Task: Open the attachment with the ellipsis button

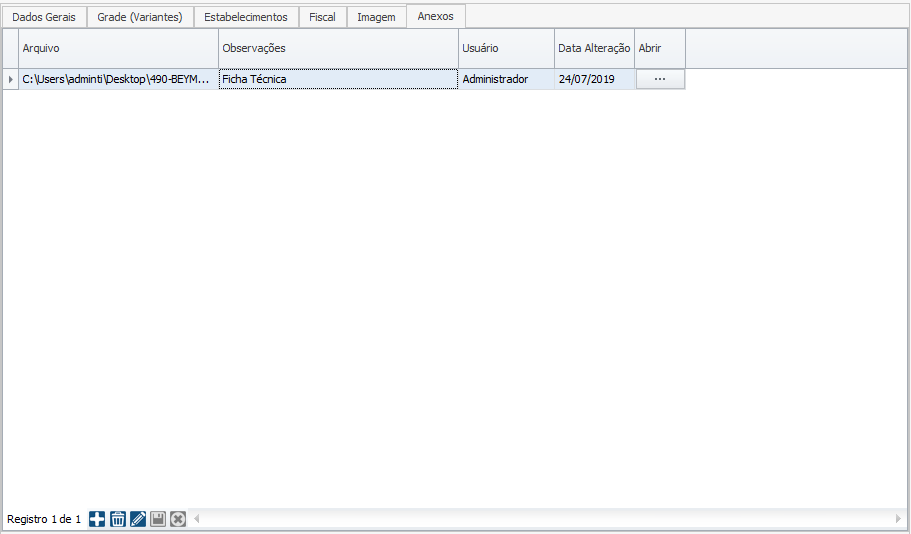Action: [x=659, y=79]
